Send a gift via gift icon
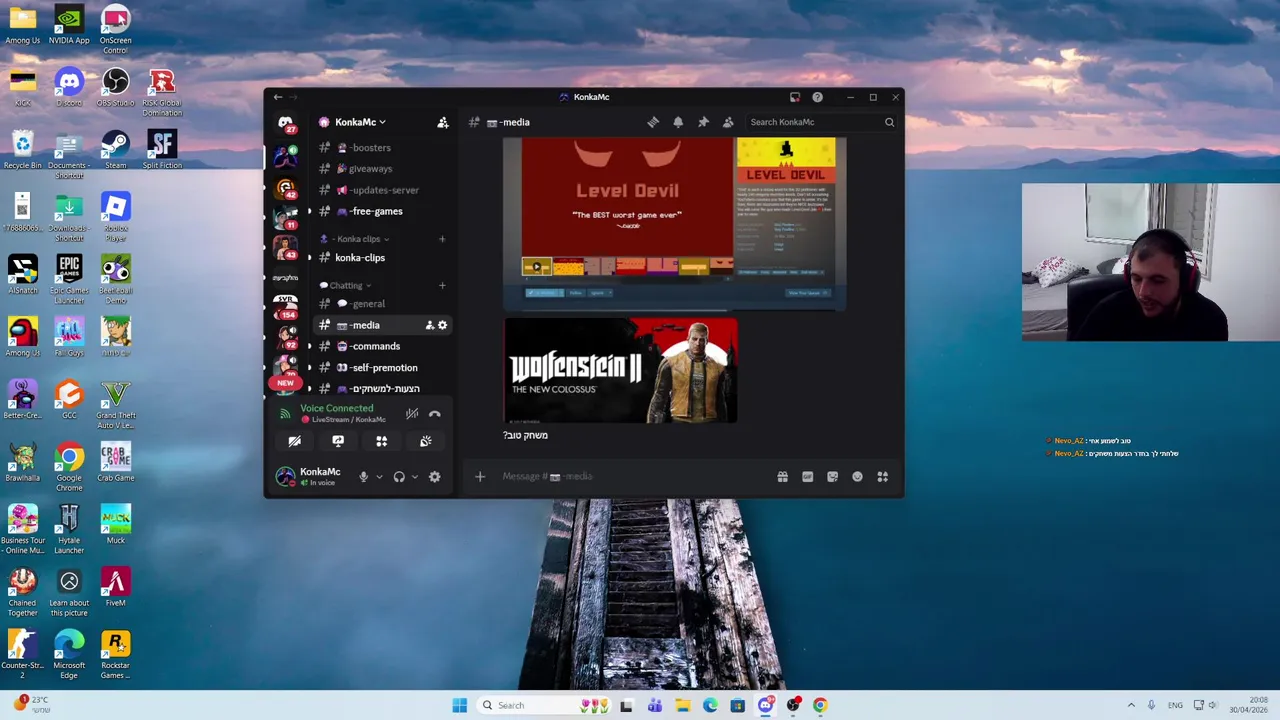The image size is (1280, 720). tap(783, 477)
